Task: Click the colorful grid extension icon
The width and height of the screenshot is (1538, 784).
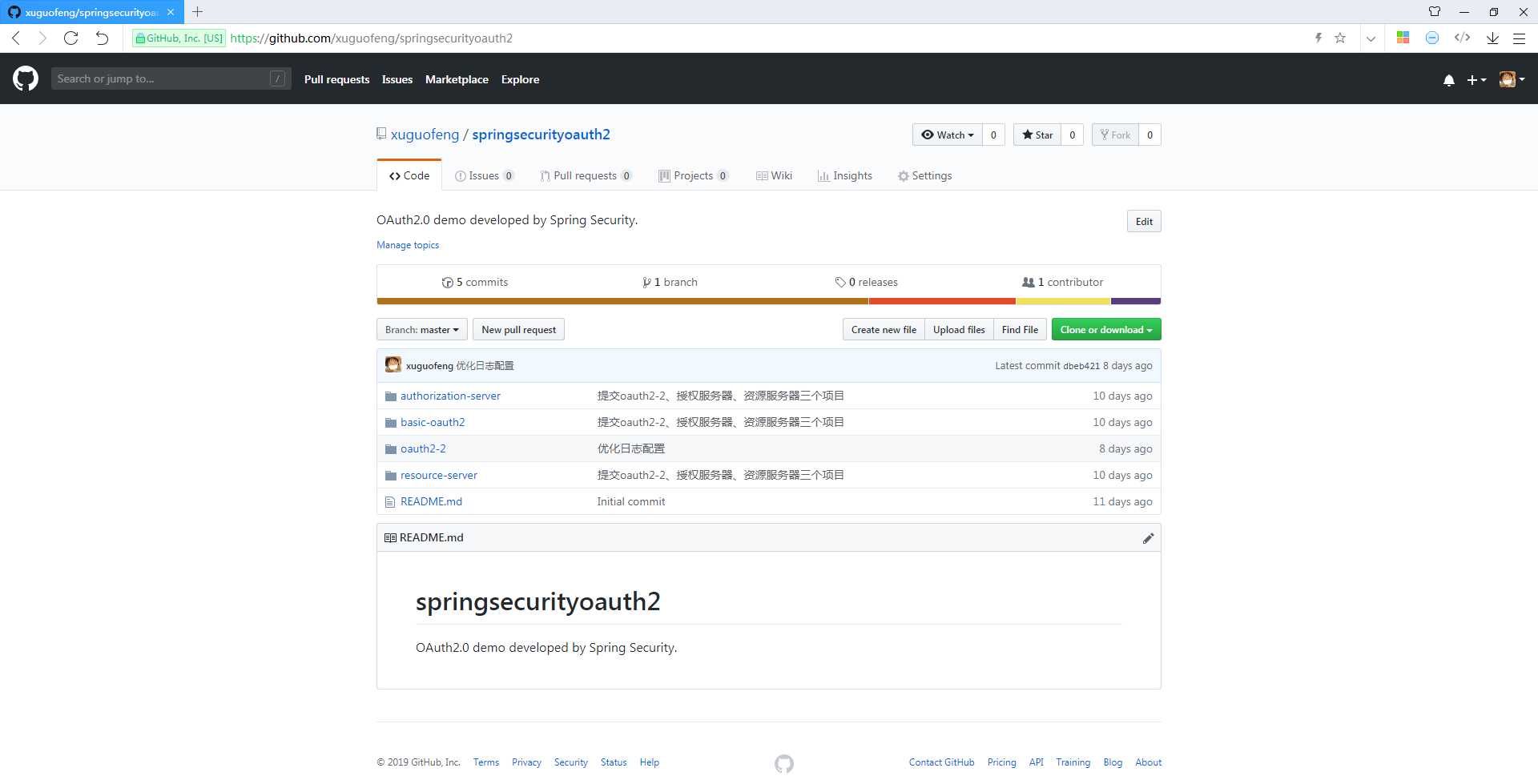Action: (x=1403, y=38)
